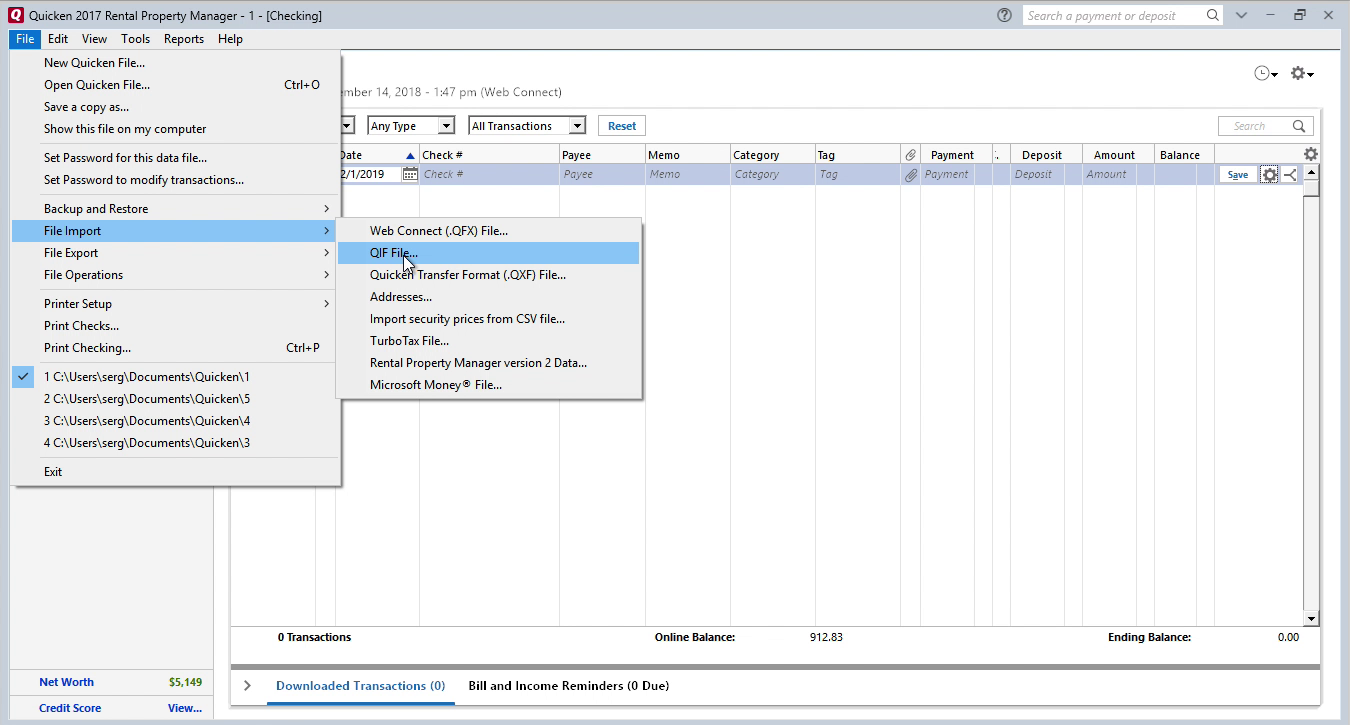Choose Web Connect (.QFX) File import

[x=488, y=231]
